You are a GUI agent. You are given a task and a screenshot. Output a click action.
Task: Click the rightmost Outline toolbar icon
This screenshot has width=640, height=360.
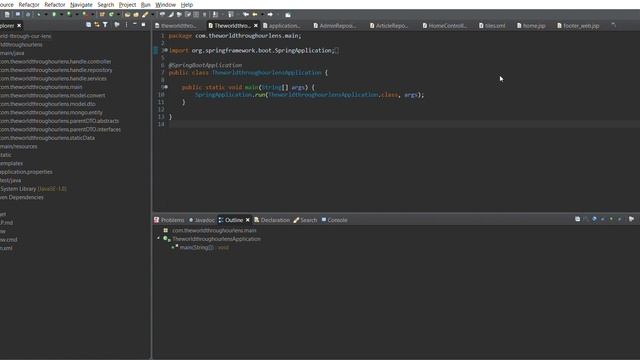pos(631,219)
